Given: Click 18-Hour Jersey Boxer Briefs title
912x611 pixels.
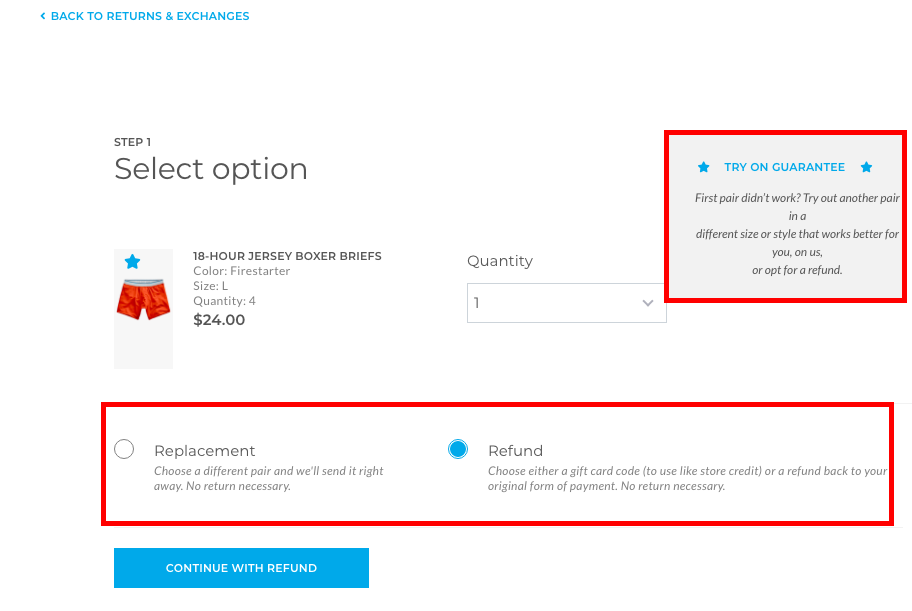Looking at the screenshot, I should click(287, 256).
